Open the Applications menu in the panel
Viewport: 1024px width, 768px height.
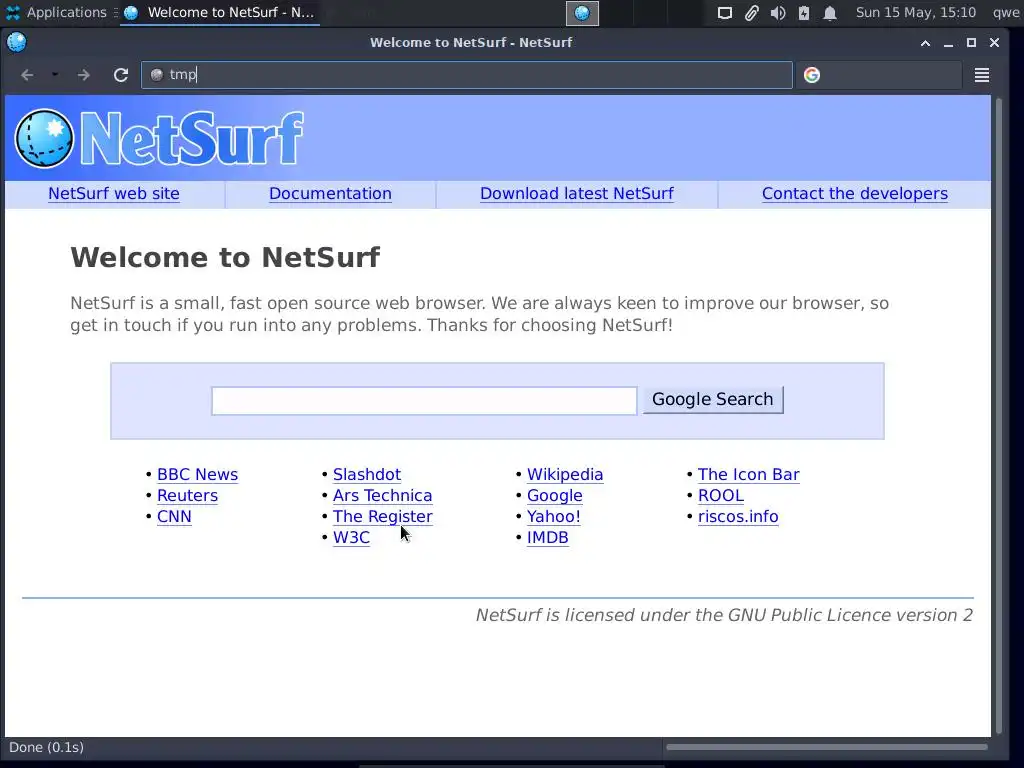pos(57,12)
